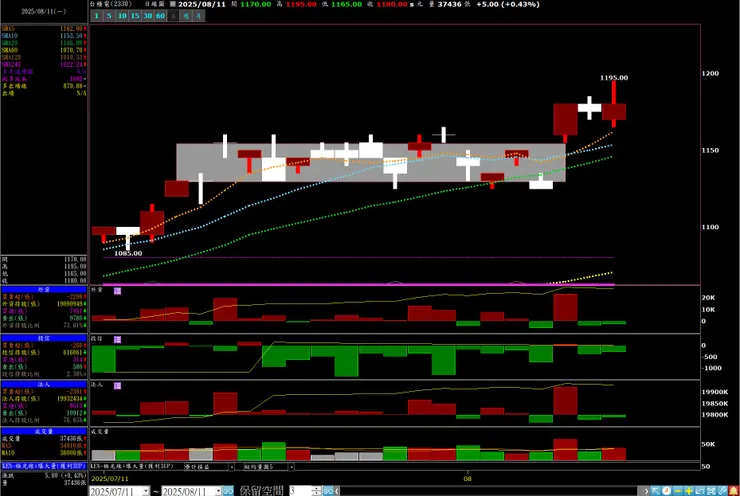
Task: Click the 08 month marker on time axis
Action: pos(467,479)
